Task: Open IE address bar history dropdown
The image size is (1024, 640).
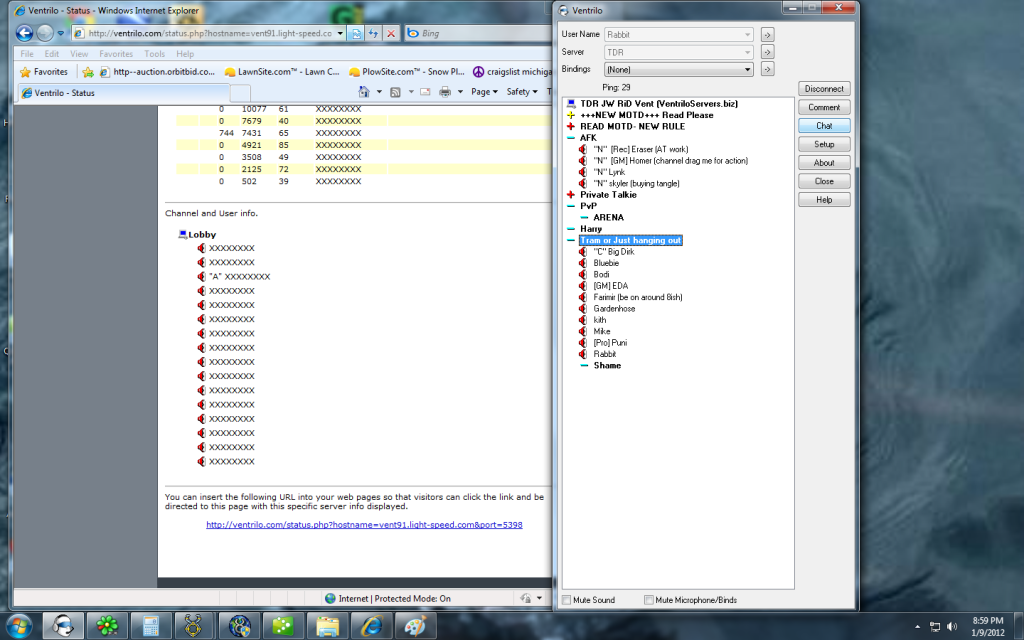Action: [340, 33]
